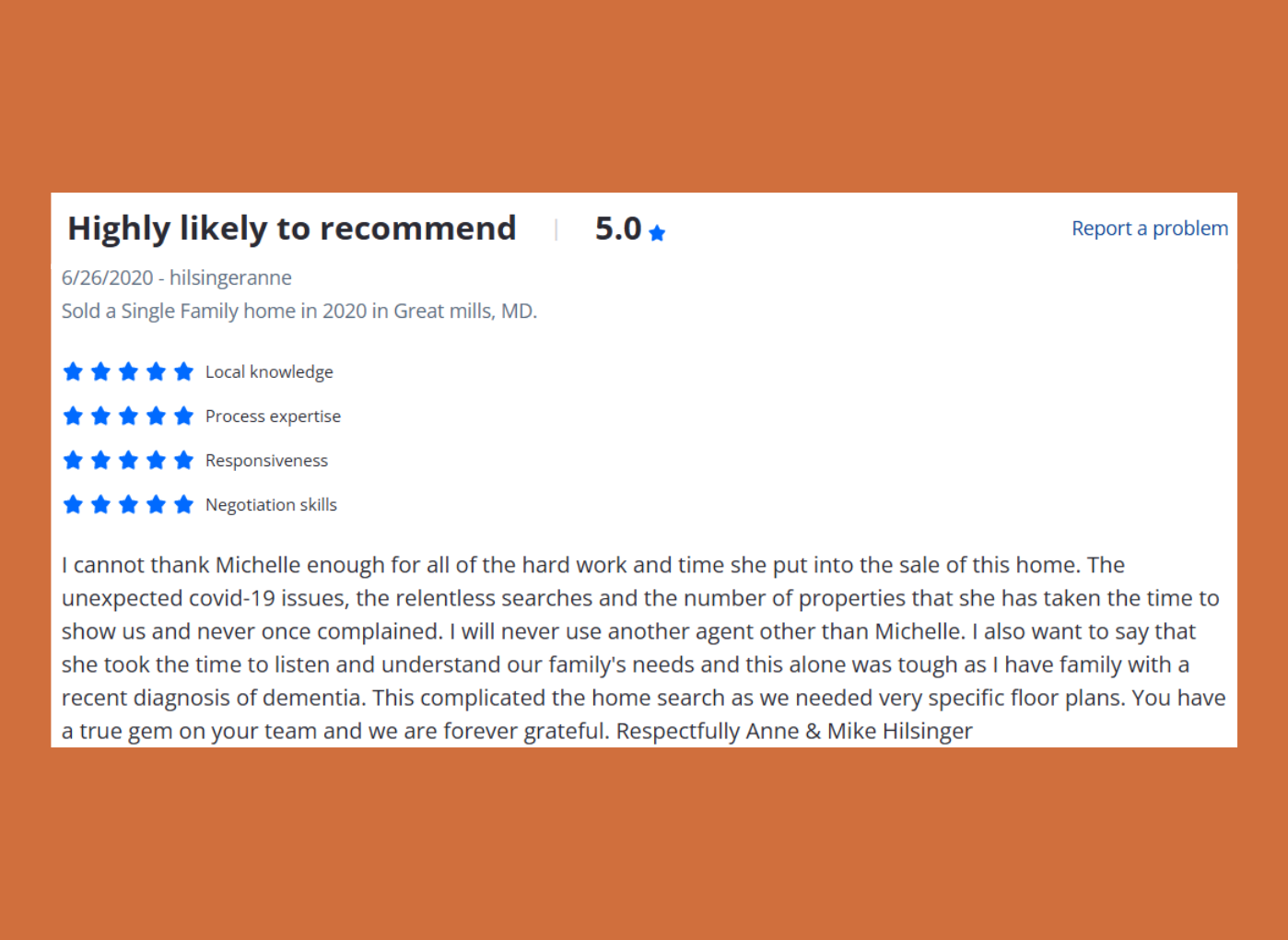The width and height of the screenshot is (1288, 940).
Task: Click the review date 6/26/2020
Action: click(107, 278)
